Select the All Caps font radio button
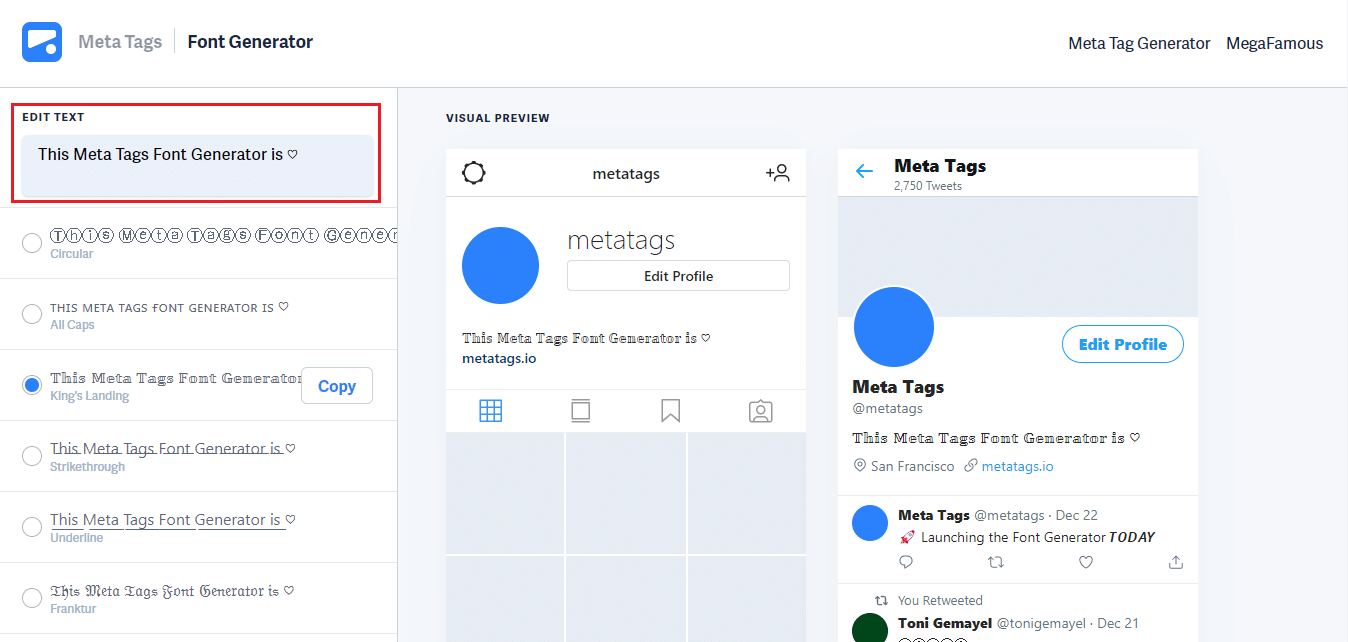 32,314
